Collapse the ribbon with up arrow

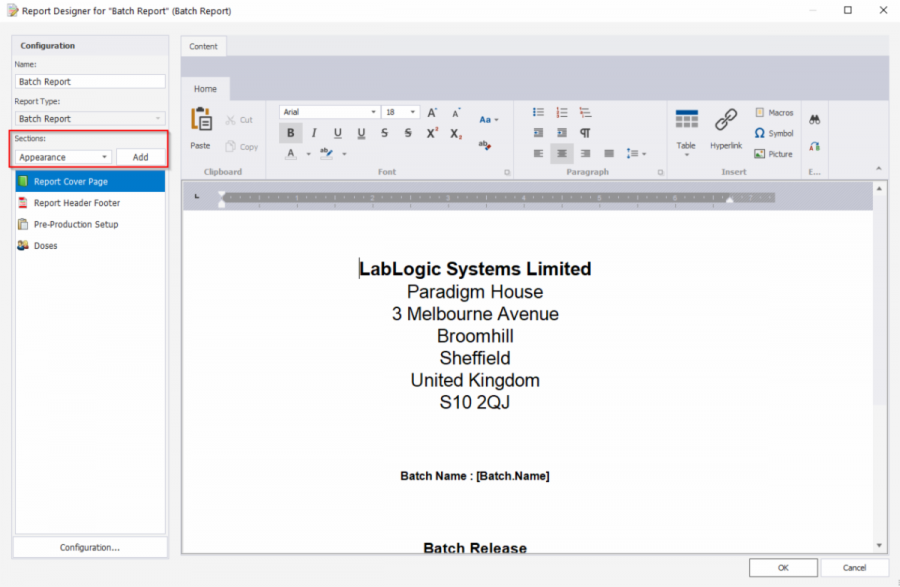coord(879,168)
